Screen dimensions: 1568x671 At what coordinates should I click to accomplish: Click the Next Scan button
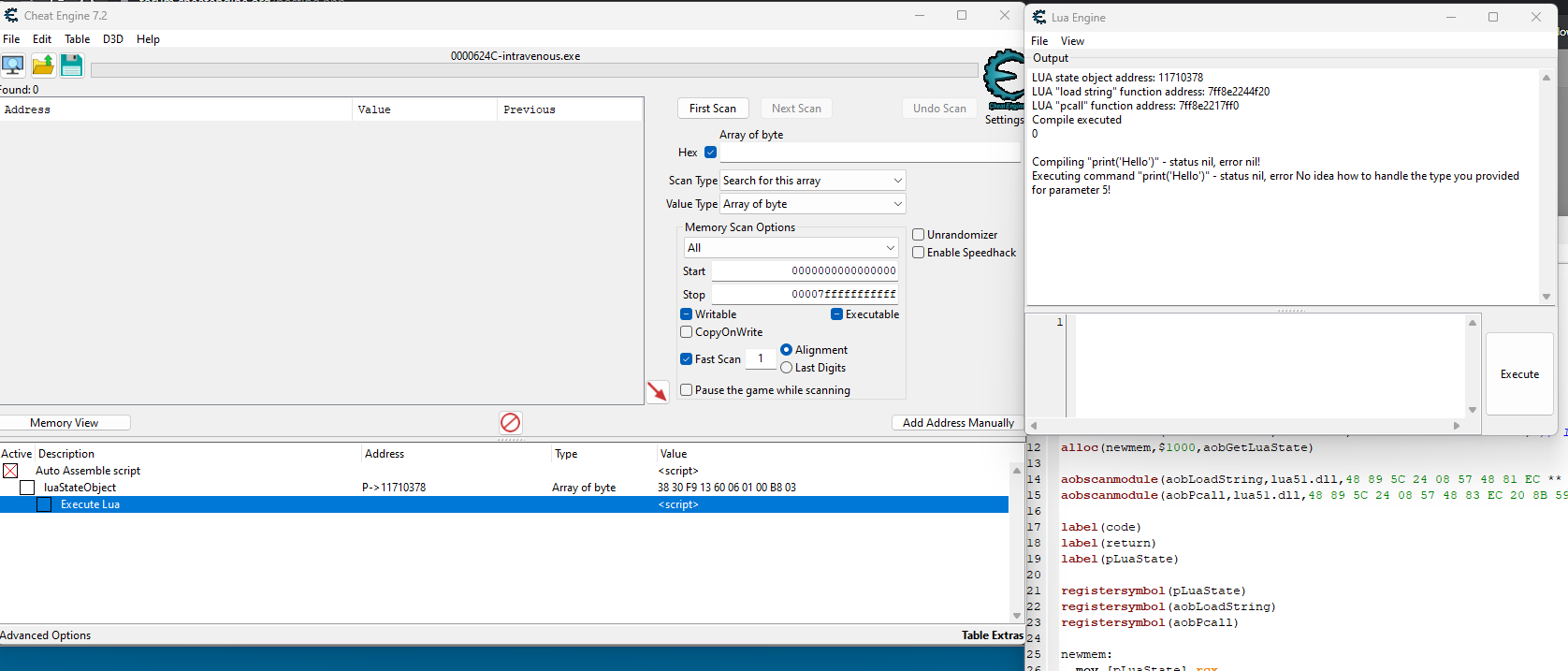(x=796, y=109)
